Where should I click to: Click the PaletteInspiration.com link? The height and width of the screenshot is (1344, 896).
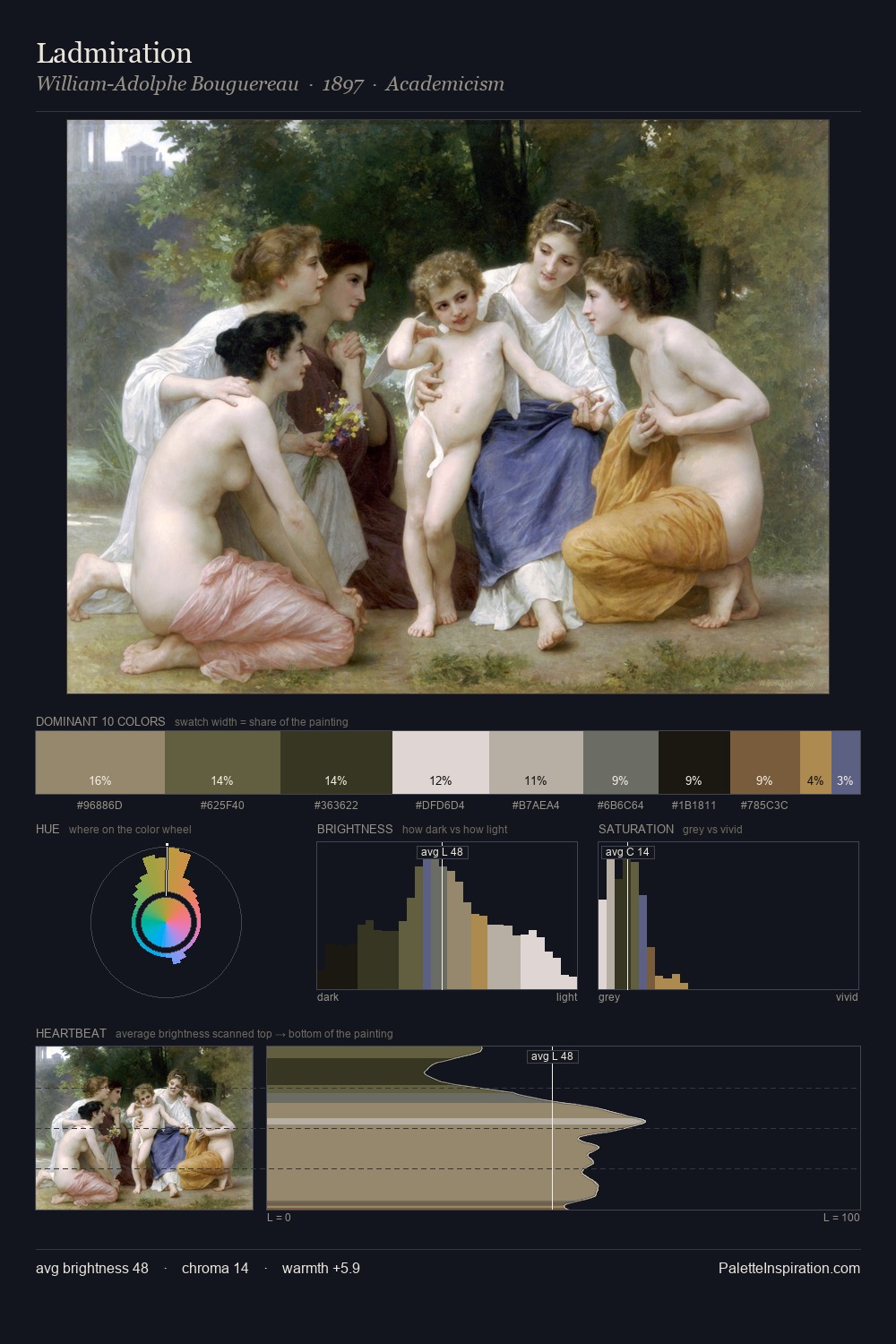tap(789, 1268)
